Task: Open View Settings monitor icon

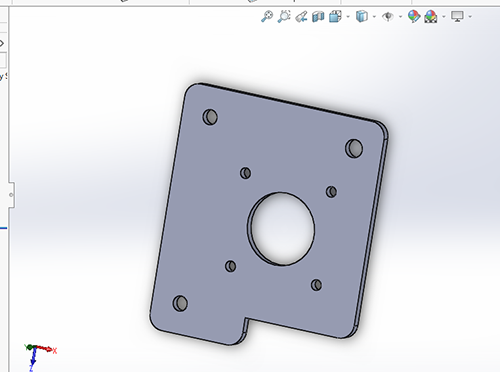Action: 457,16
